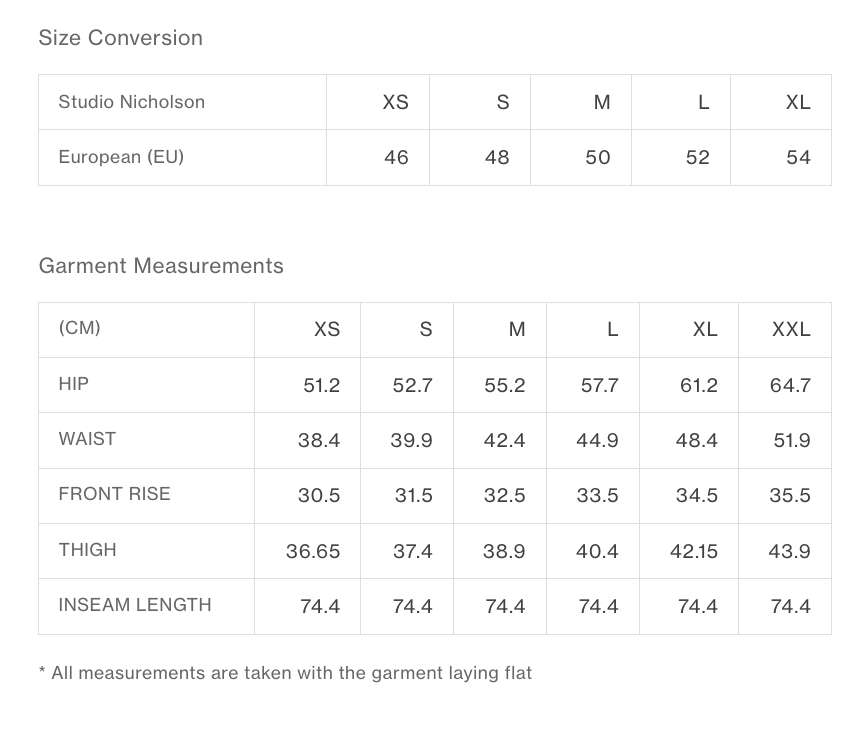Viewport: 856px width, 756px height.
Task: Click THIGH value 36.65 for XS
Action: pyautogui.click(x=313, y=551)
